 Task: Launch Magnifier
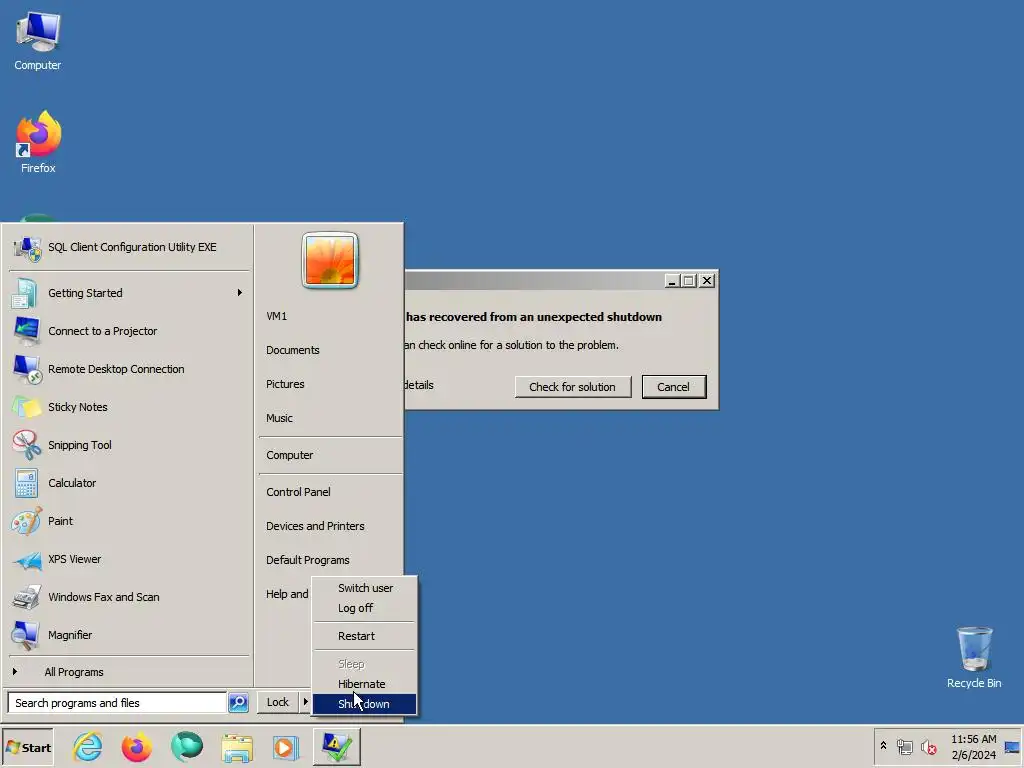point(129,635)
